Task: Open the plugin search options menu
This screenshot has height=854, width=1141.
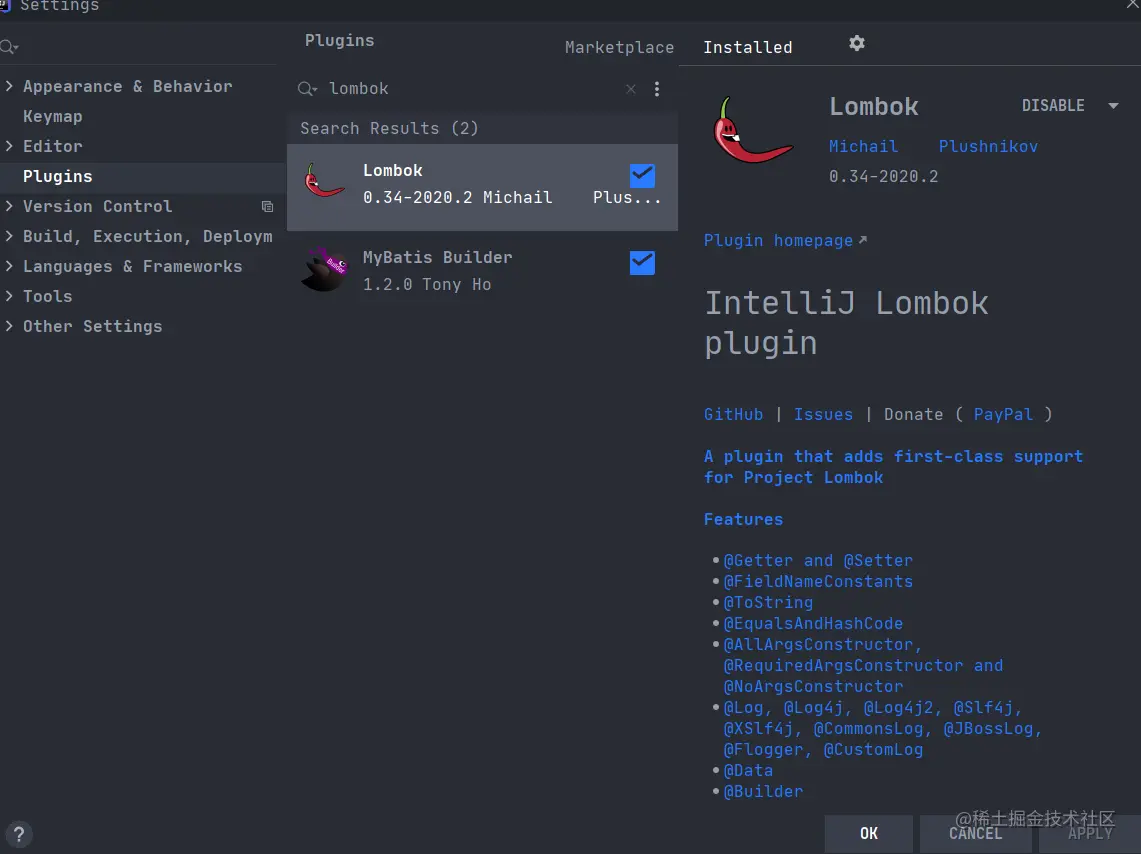Action: [x=656, y=89]
